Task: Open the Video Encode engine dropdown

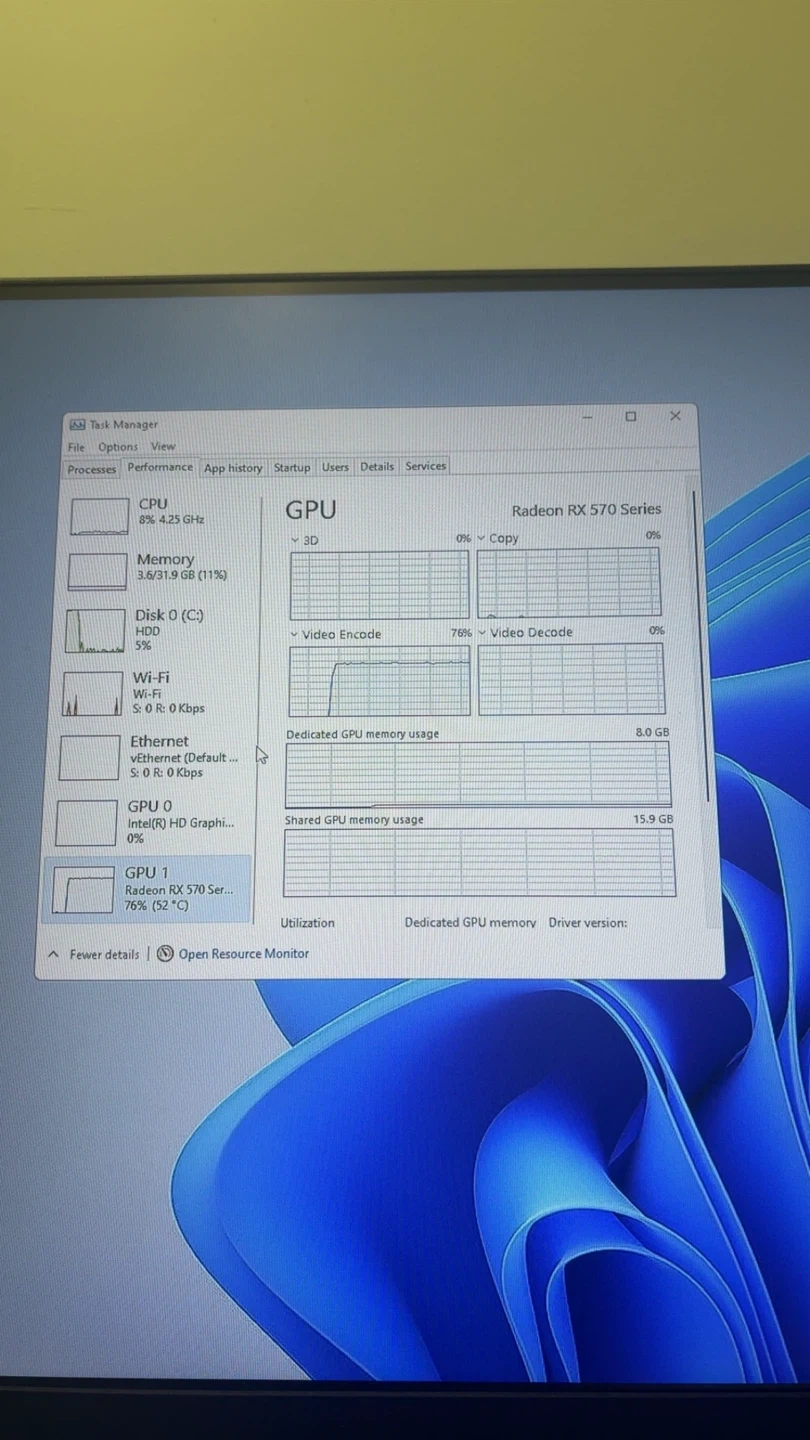Action: coord(294,635)
